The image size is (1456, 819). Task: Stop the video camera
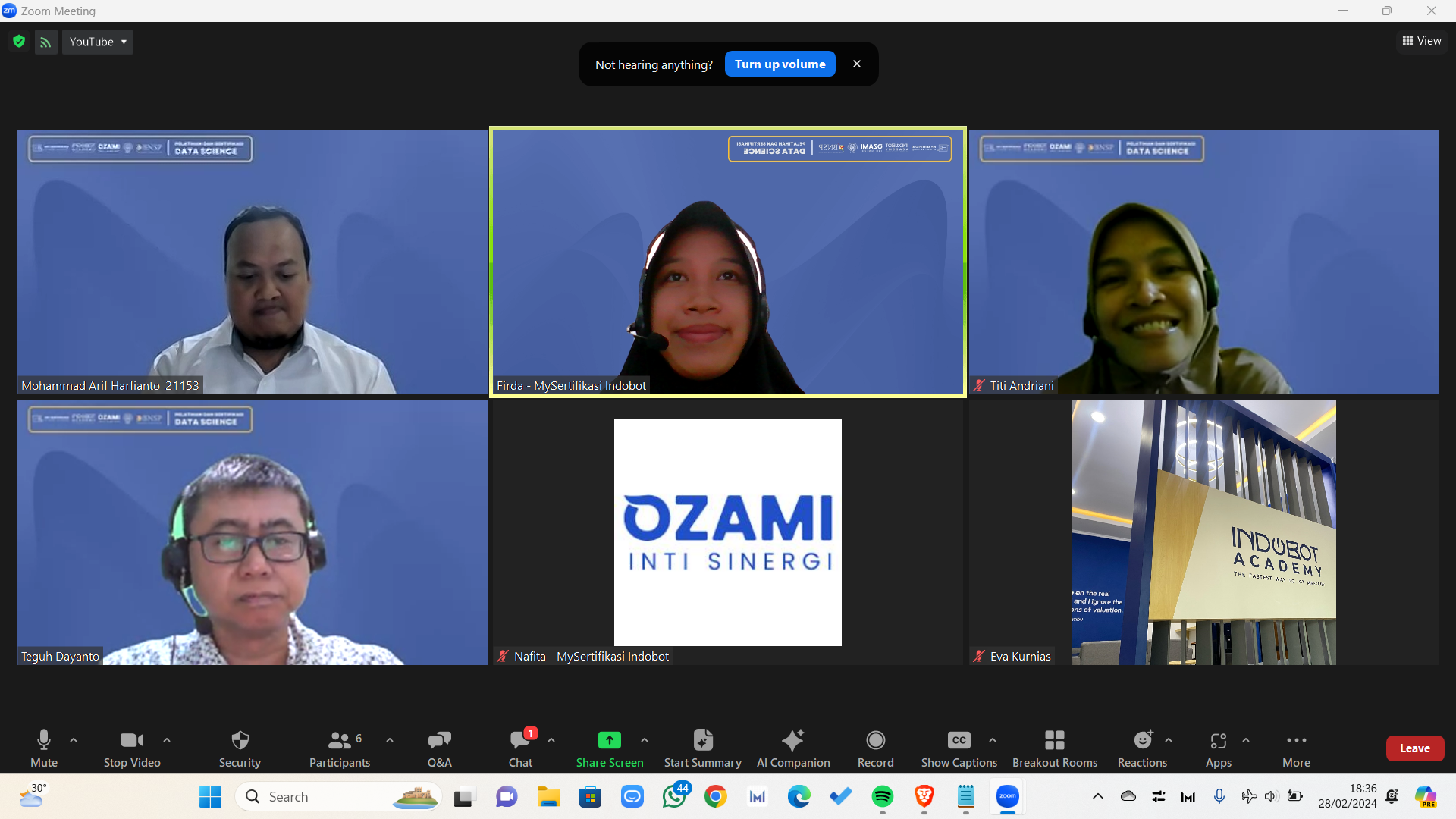(131, 748)
